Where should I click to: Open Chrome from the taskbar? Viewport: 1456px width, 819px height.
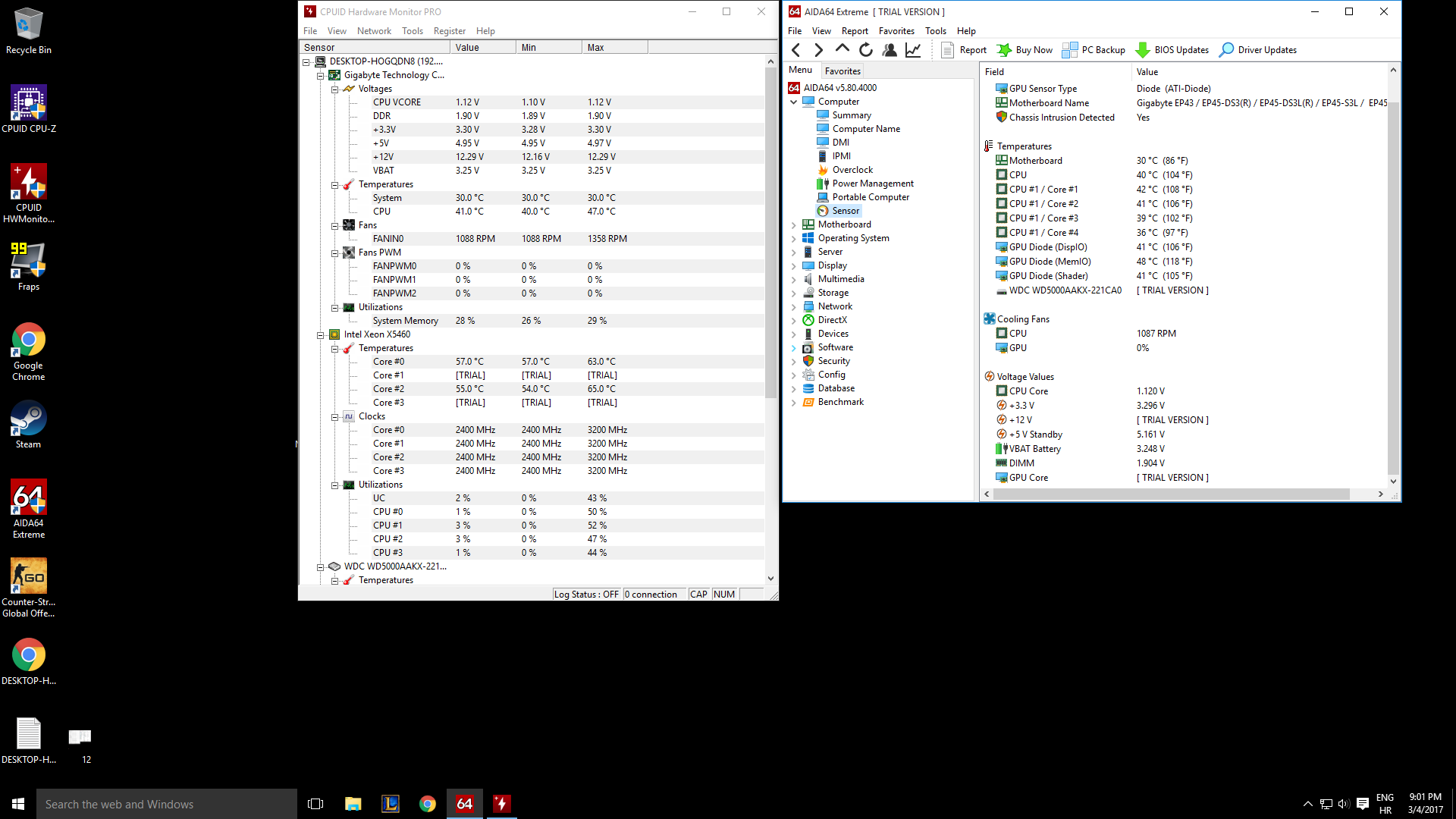[x=428, y=804]
